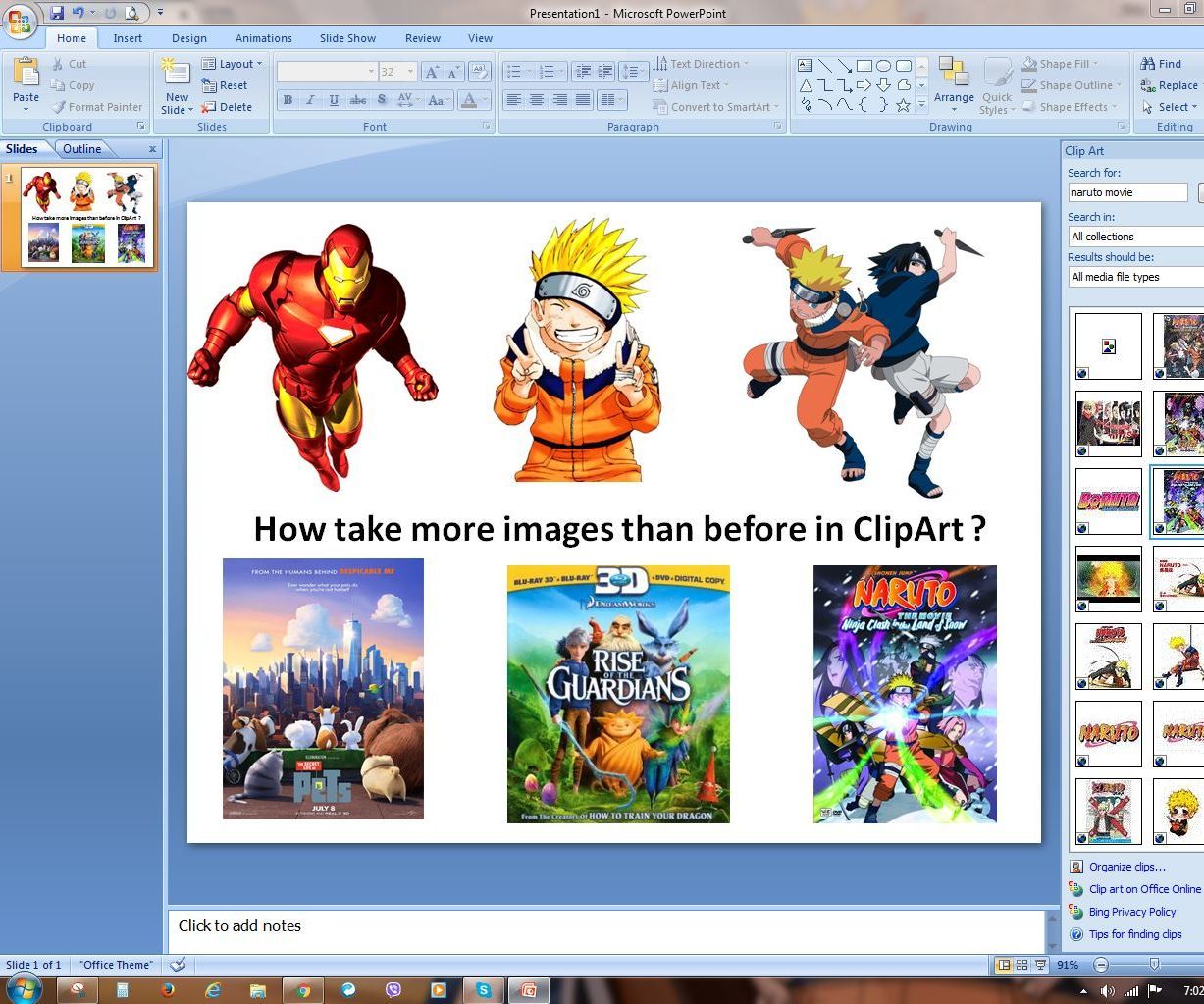Viewport: 1204px width, 1004px height.
Task: Switch to the Insert ribbon tab
Action: point(128,38)
